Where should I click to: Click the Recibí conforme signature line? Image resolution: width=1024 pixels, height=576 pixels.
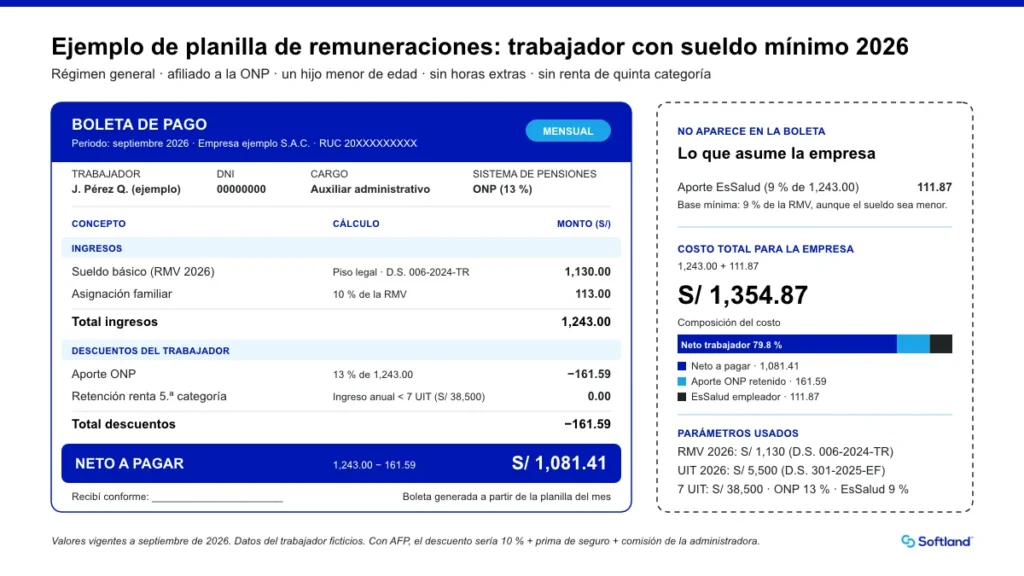point(217,500)
